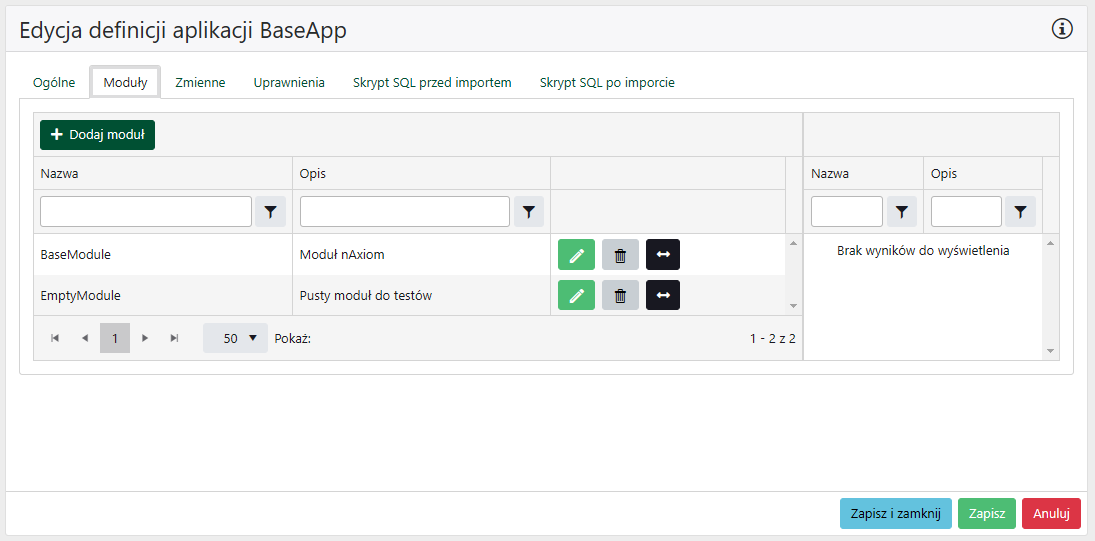Screen dimensions: 1095x541
Task: Cancel editing with Anuluj button
Action: point(1051,513)
